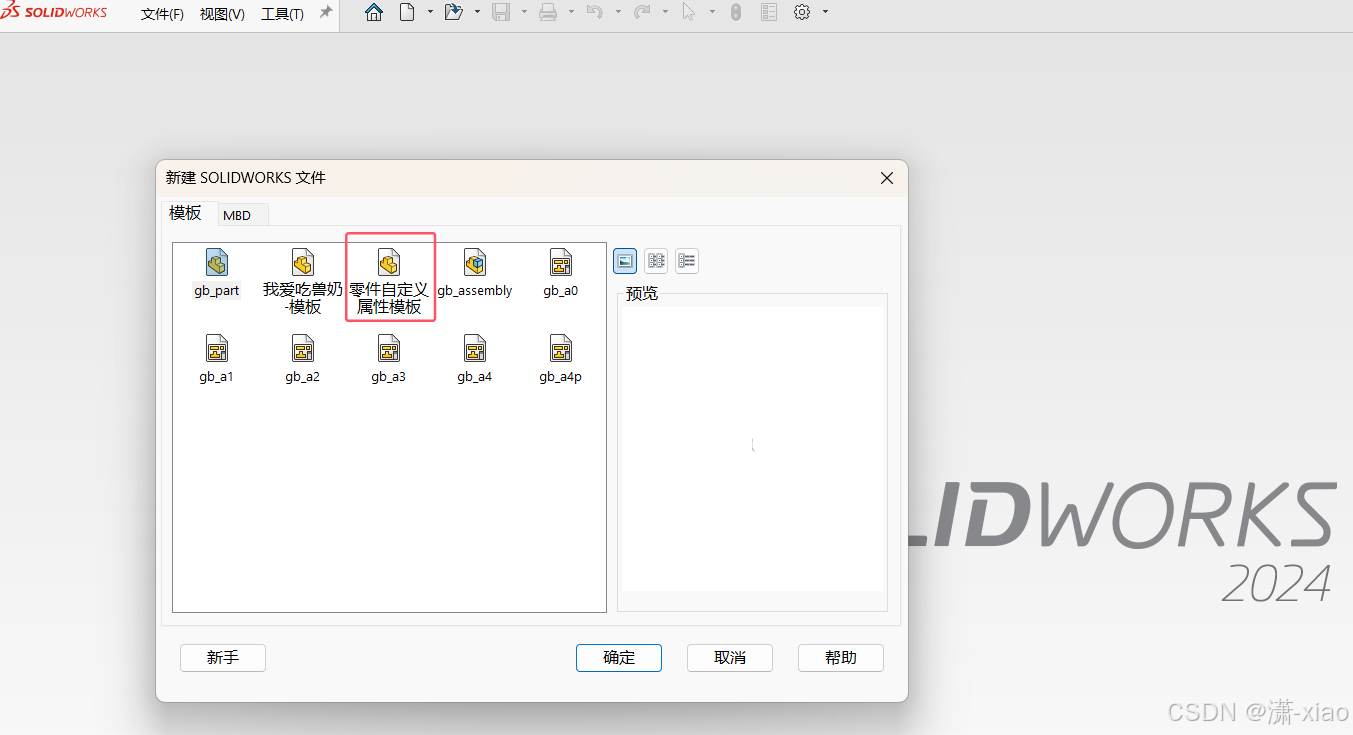Select the gb_a0 drawing template

(x=561, y=274)
